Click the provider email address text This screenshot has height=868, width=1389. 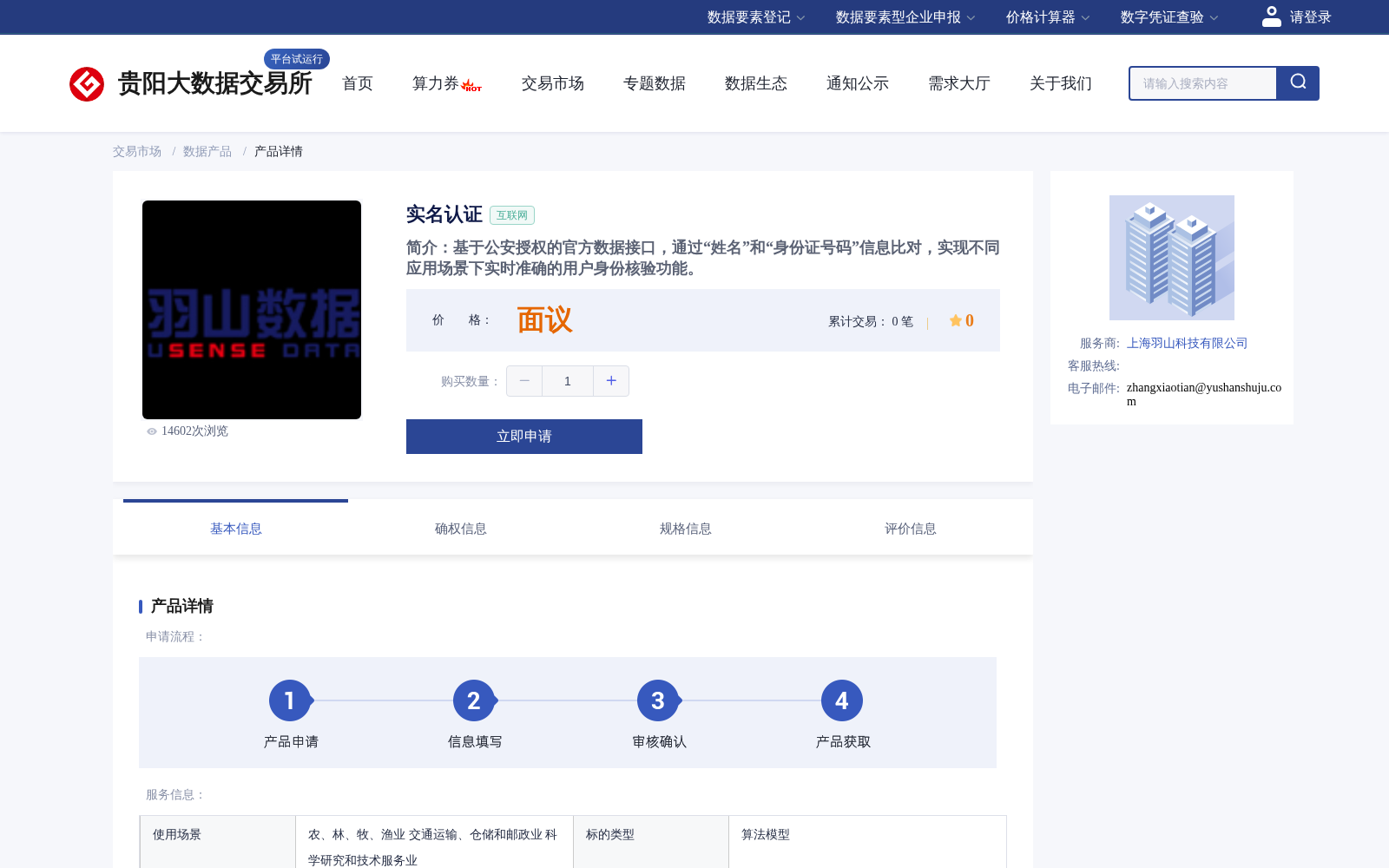(1204, 394)
